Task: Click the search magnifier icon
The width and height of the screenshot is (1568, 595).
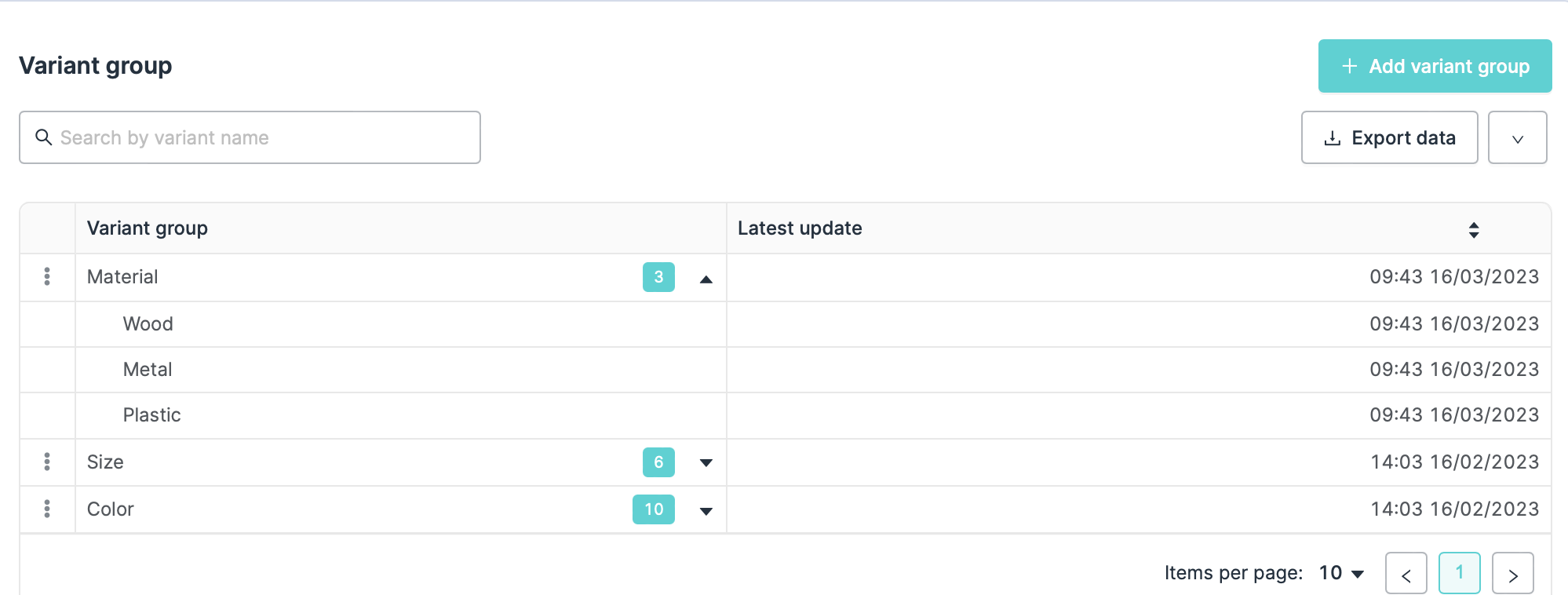Action: tap(44, 137)
